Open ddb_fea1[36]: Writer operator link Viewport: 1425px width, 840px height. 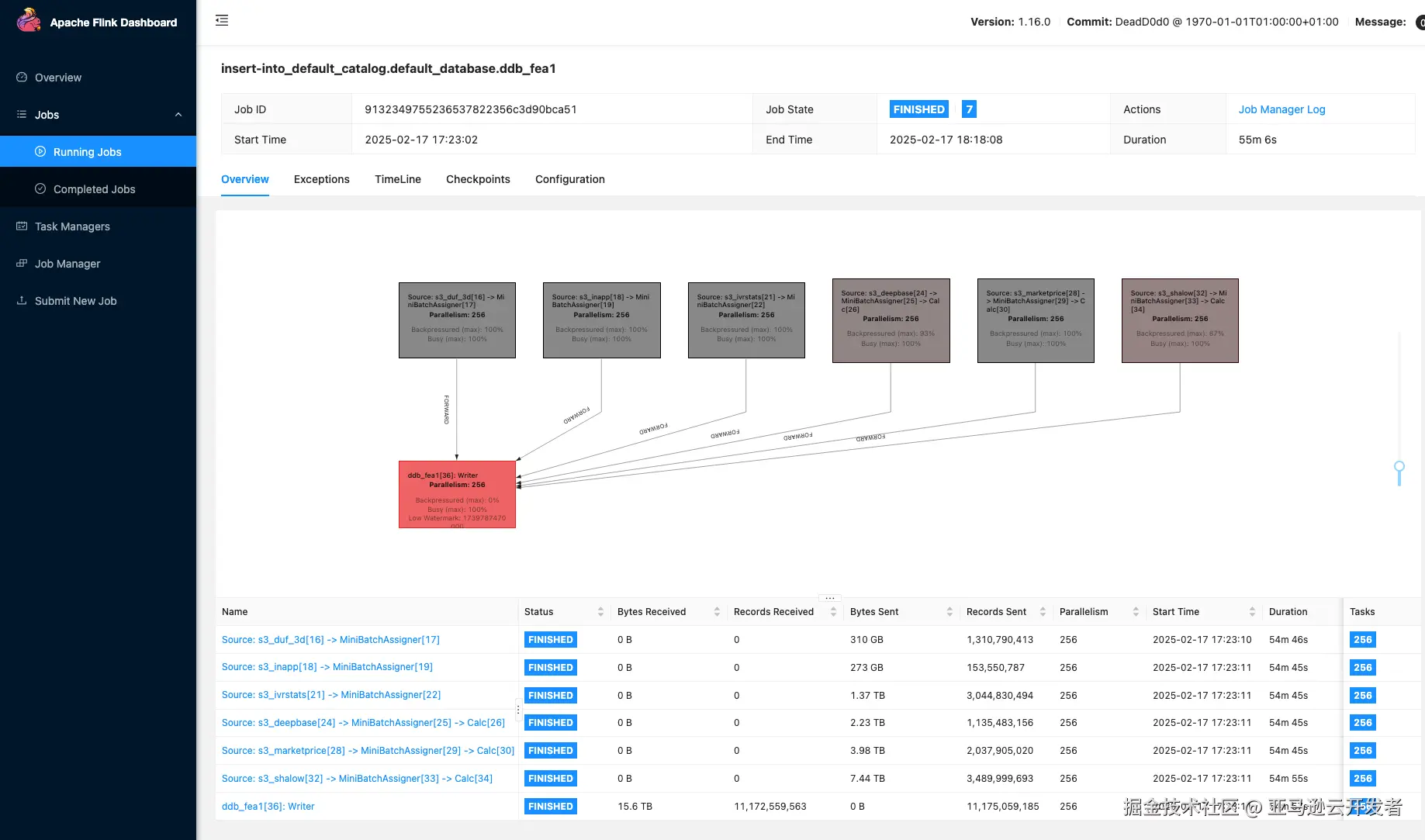click(x=268, y=807)
